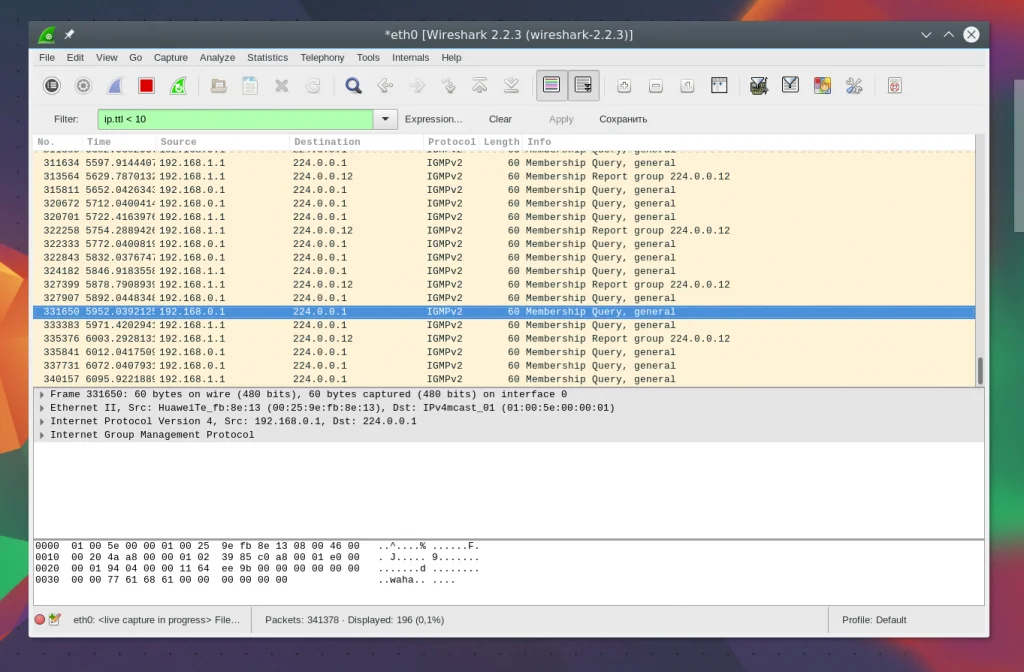The image size is (1024, 672).
Task: Toggle packet list colorization
Action: click(x=551, y=86)
